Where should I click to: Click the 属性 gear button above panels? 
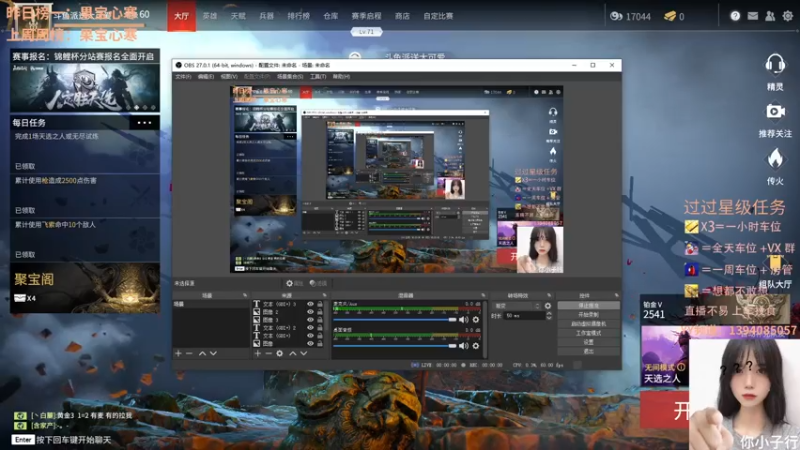point(294,283)
